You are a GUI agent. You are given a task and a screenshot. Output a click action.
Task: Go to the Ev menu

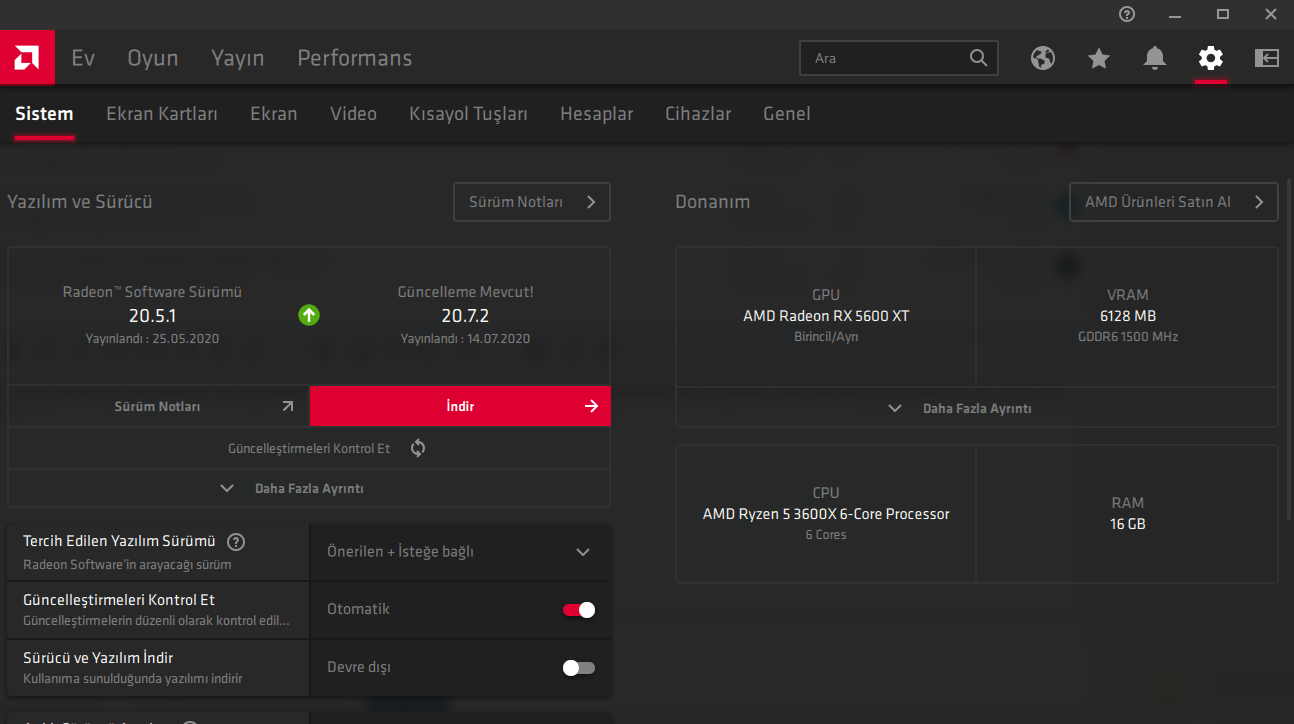[x=83, y=58]
